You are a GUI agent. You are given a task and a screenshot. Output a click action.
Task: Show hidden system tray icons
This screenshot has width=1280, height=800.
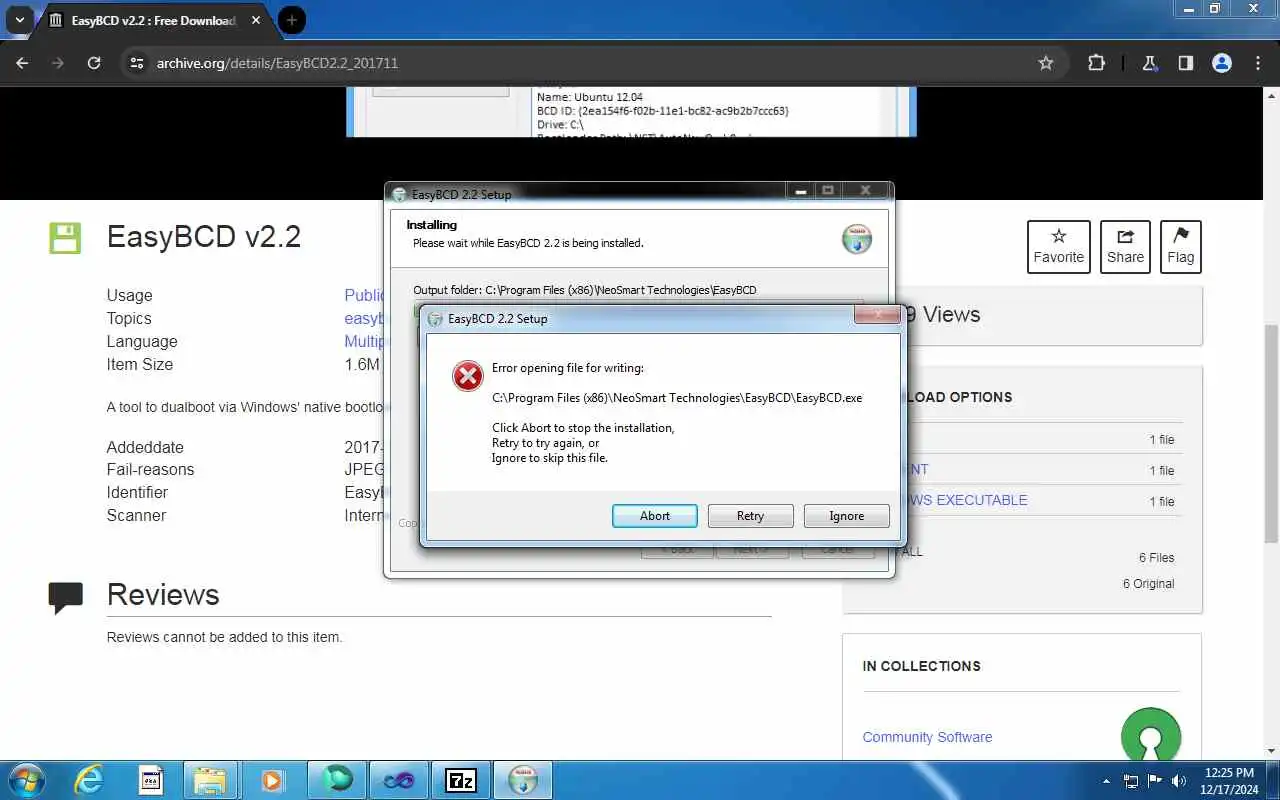[x=1106, y=781]
